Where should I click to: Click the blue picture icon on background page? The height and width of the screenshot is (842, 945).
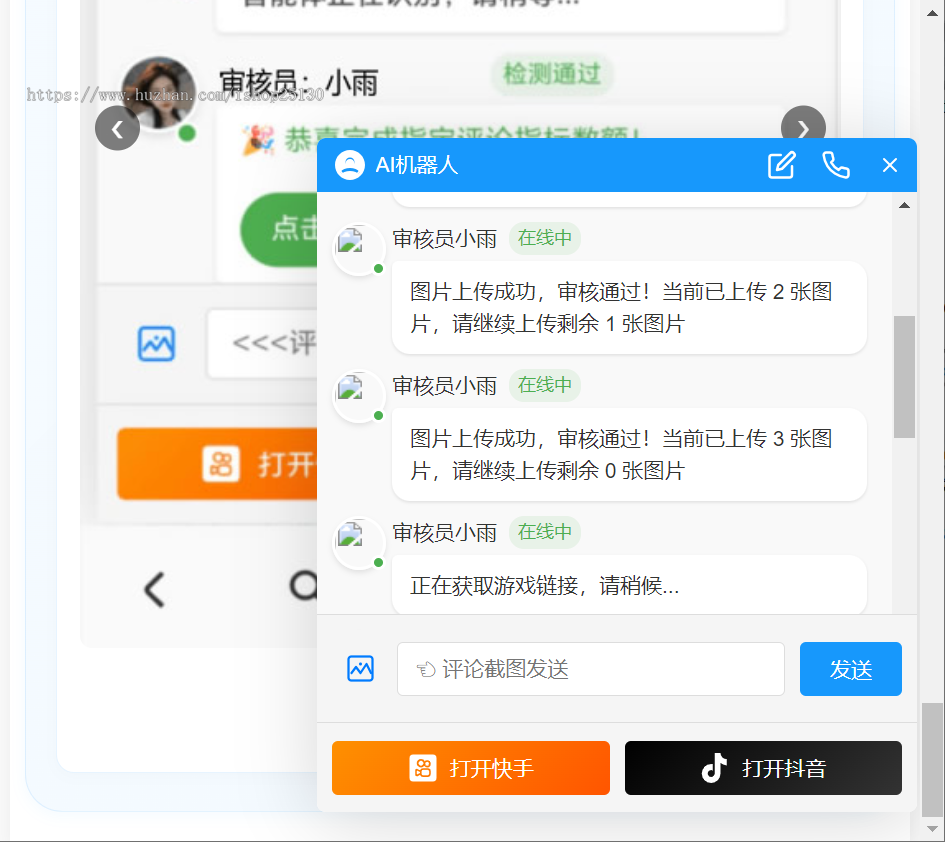coord(155,344)
